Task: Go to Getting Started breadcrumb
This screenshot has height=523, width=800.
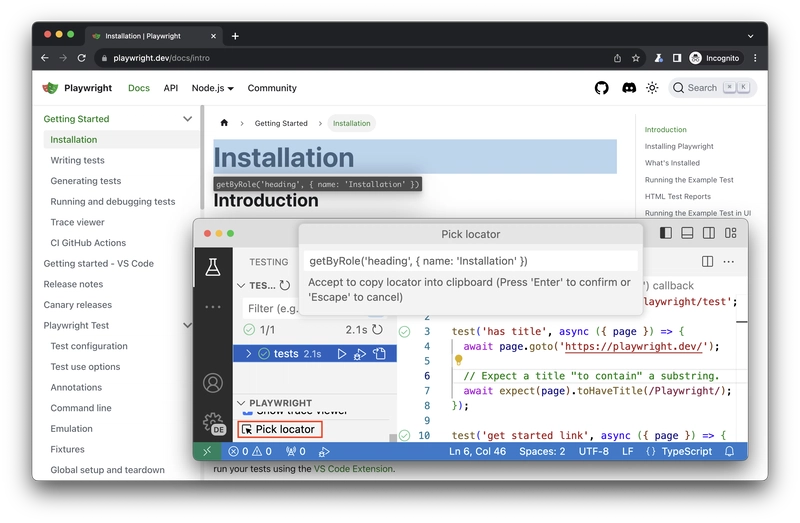Action: [x=281, y=123]
